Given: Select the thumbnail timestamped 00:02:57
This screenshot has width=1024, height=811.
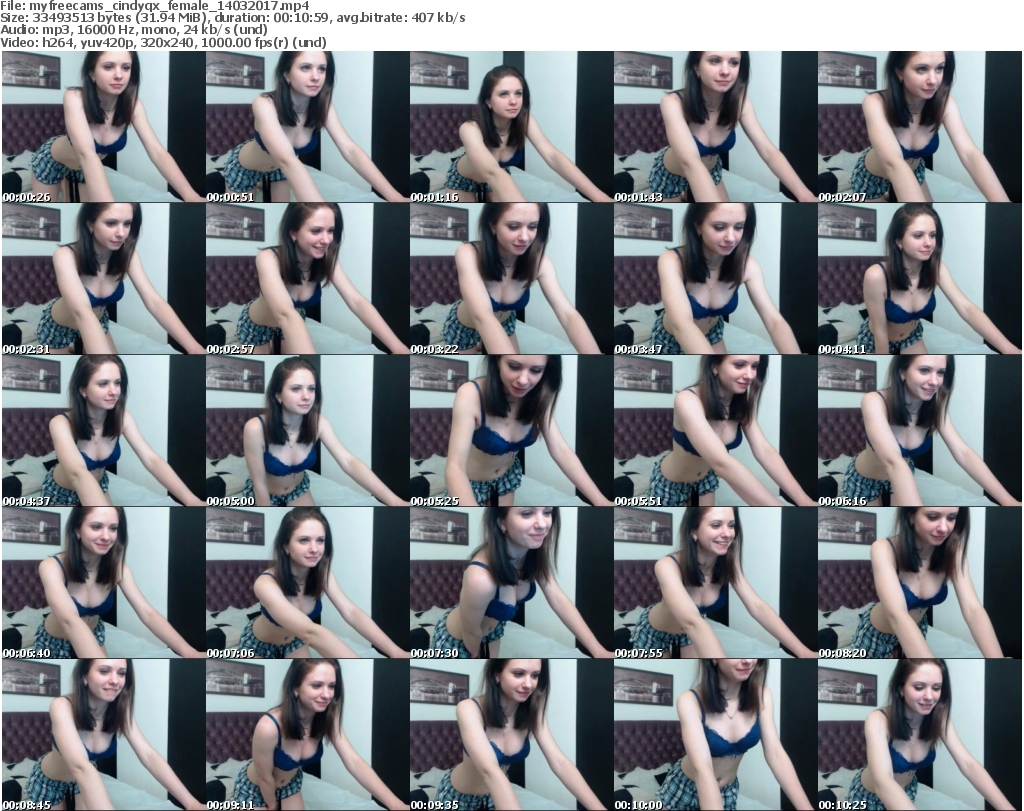Looking at the screenshot, I should tap(308, 279).
